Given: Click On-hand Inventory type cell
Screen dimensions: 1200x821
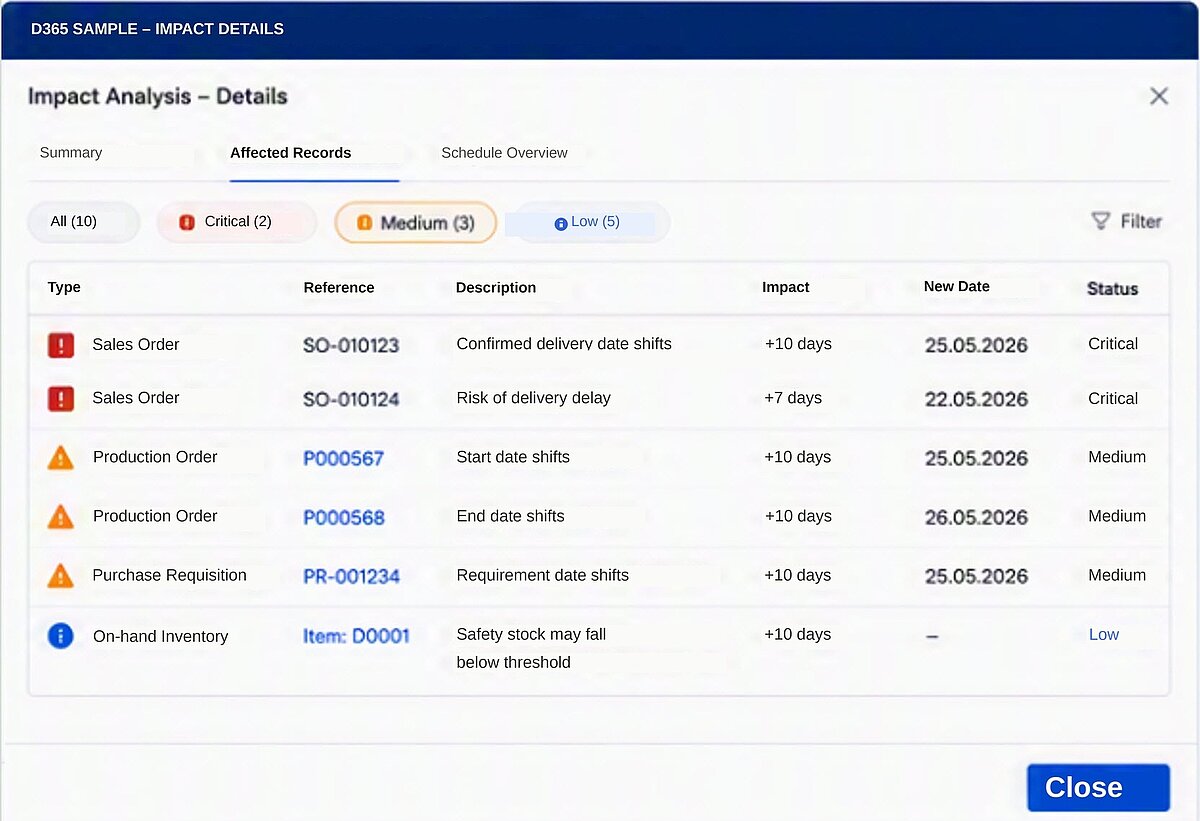Looking at the screenshot, I should click(160, 636).
